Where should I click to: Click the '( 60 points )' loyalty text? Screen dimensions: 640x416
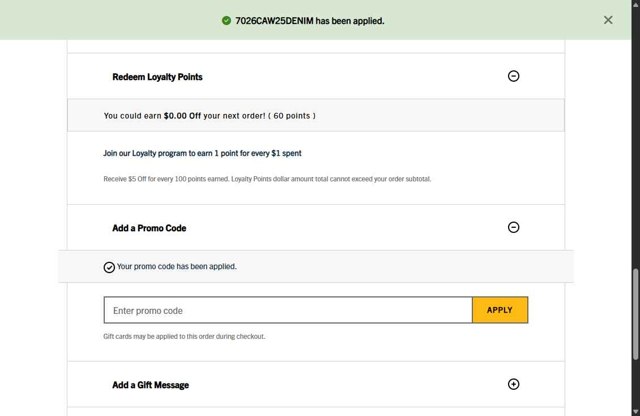(286, 116)
